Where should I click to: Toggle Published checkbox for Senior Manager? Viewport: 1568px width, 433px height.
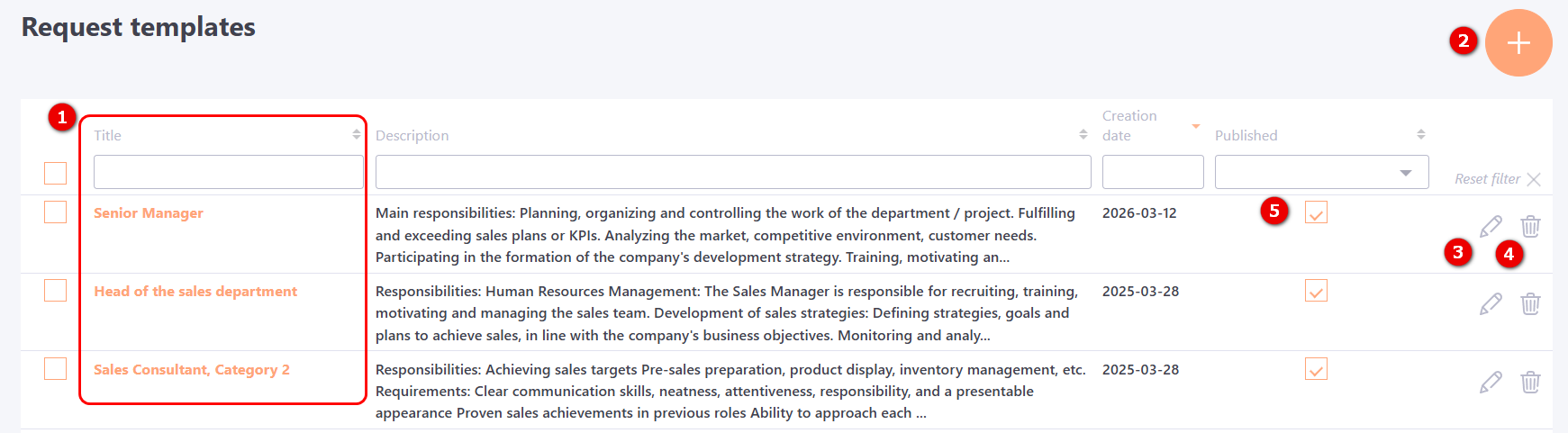1316,212
